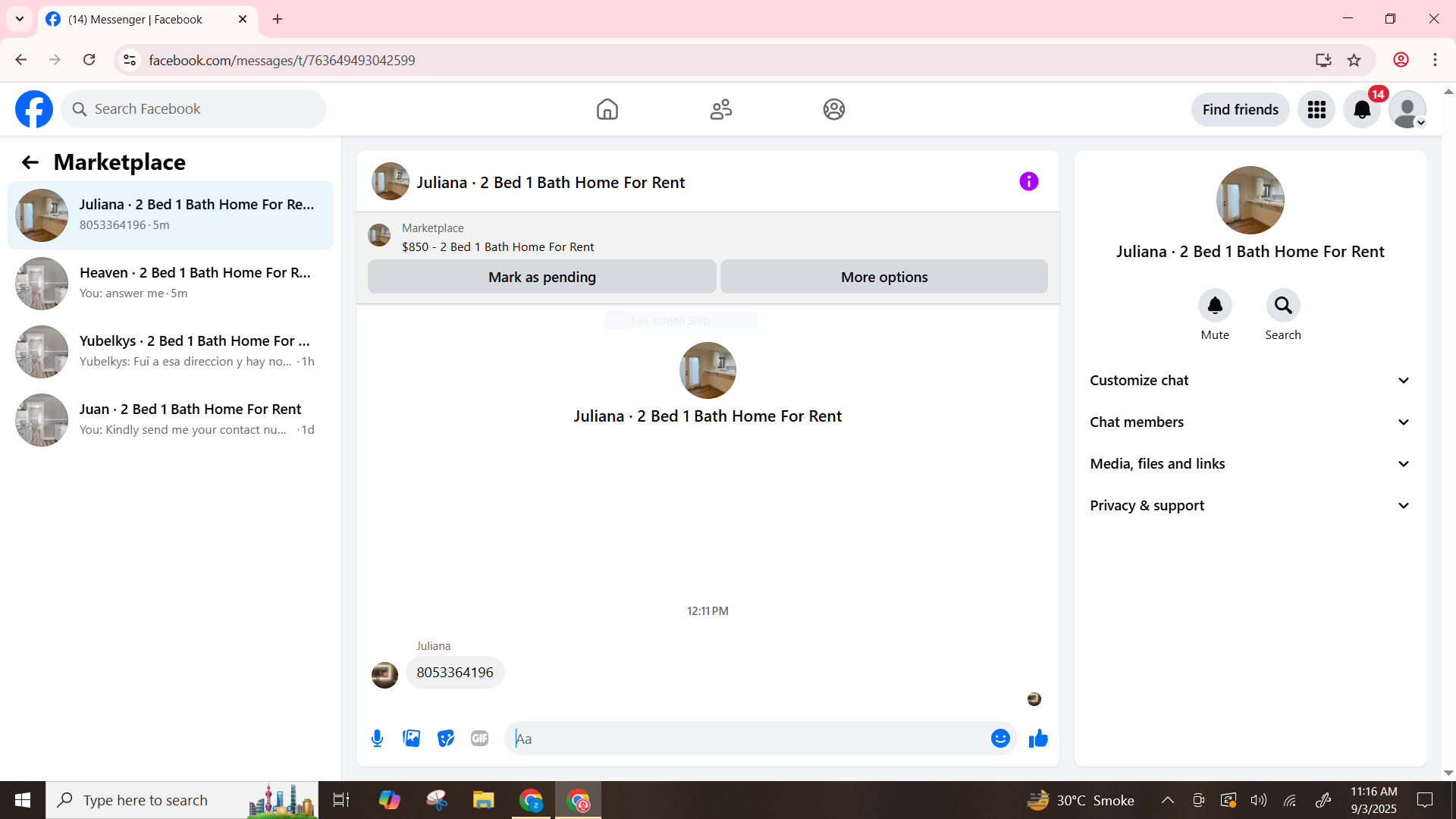Open the Chrome profile icon
Screen dimensions: 1456x819
[1401, 60]
